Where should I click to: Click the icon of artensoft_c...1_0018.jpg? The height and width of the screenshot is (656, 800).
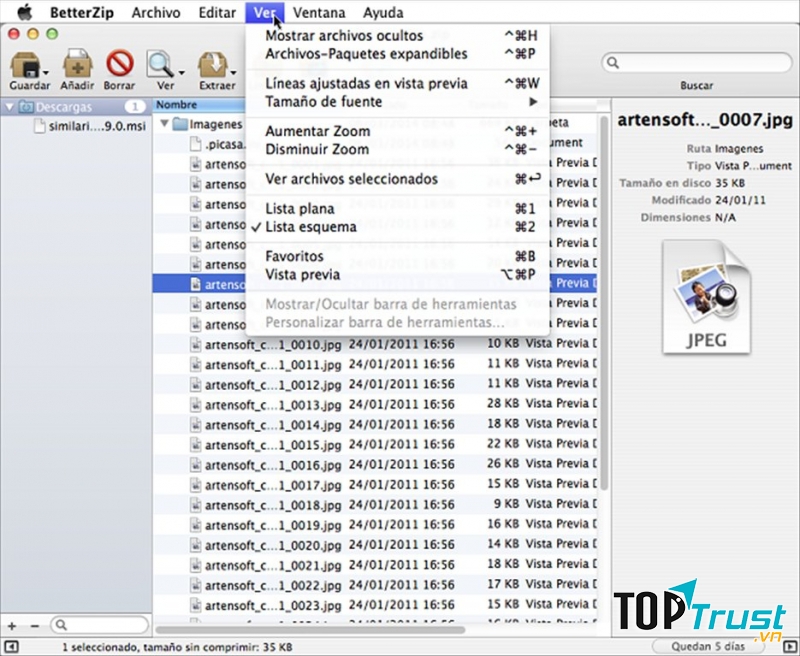tap(195, 504)
